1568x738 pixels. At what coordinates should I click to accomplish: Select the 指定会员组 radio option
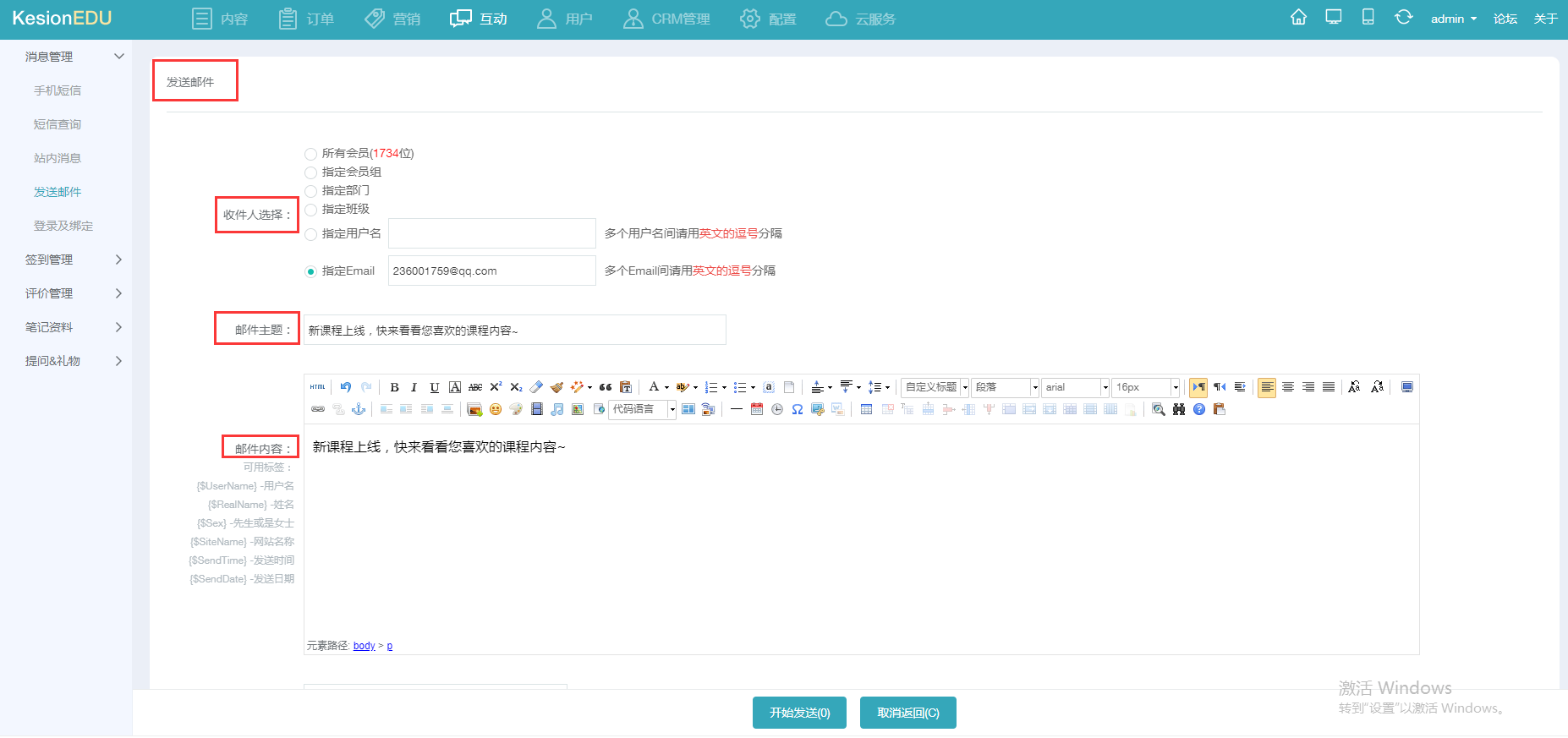coord(310,172)
